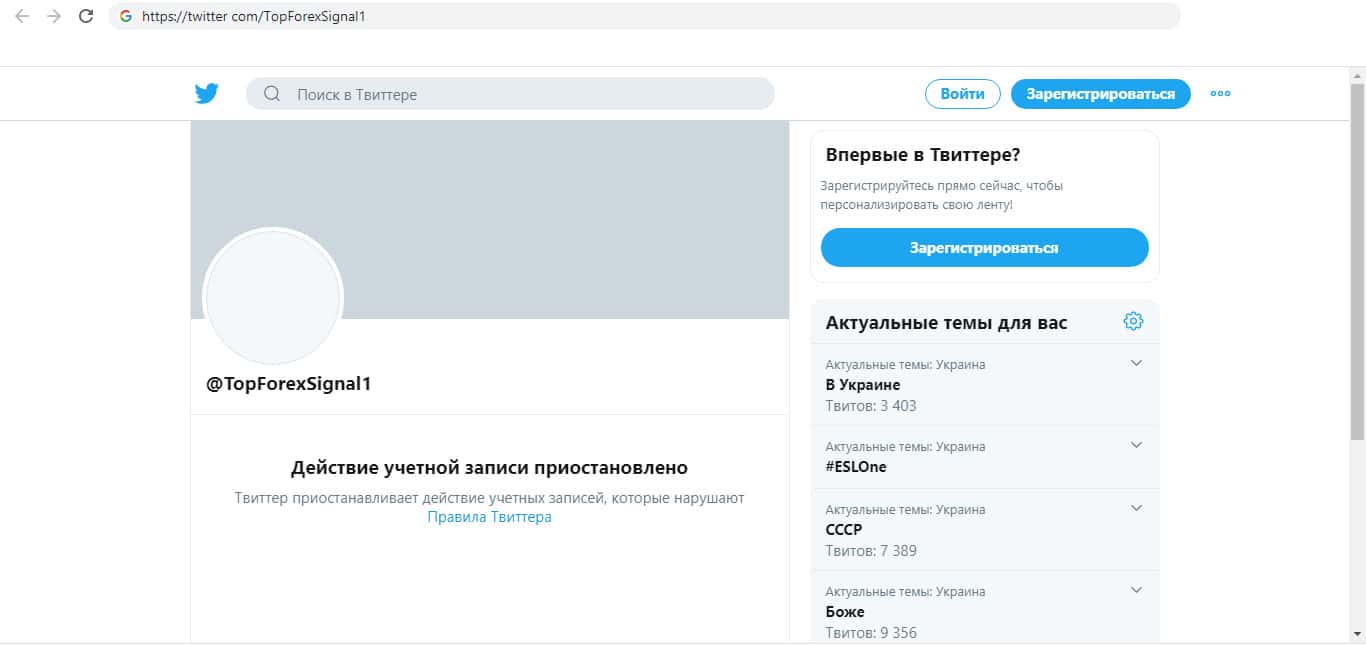Click 'Зарегистрироваться' in the top bar
The image size is (1366, 646).
pyautogui.click(x=1100, y=94)
